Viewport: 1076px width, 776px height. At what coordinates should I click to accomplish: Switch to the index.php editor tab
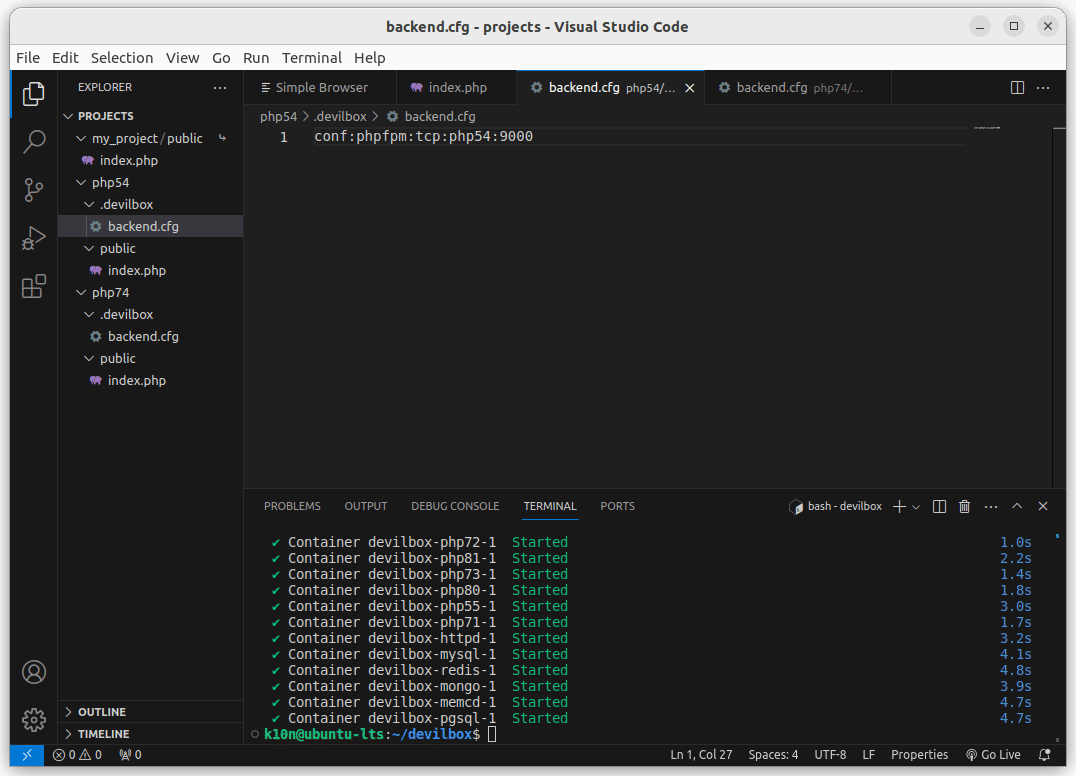click(x=457, y=88)
